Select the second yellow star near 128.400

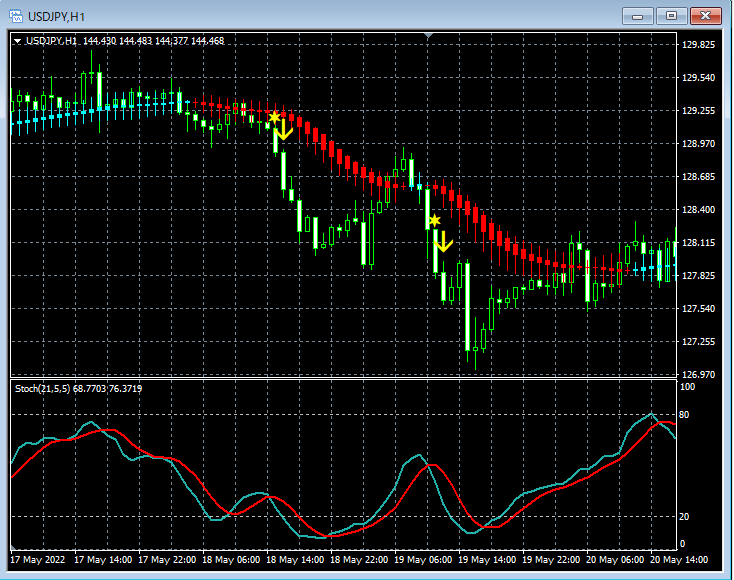coord(435,220)
